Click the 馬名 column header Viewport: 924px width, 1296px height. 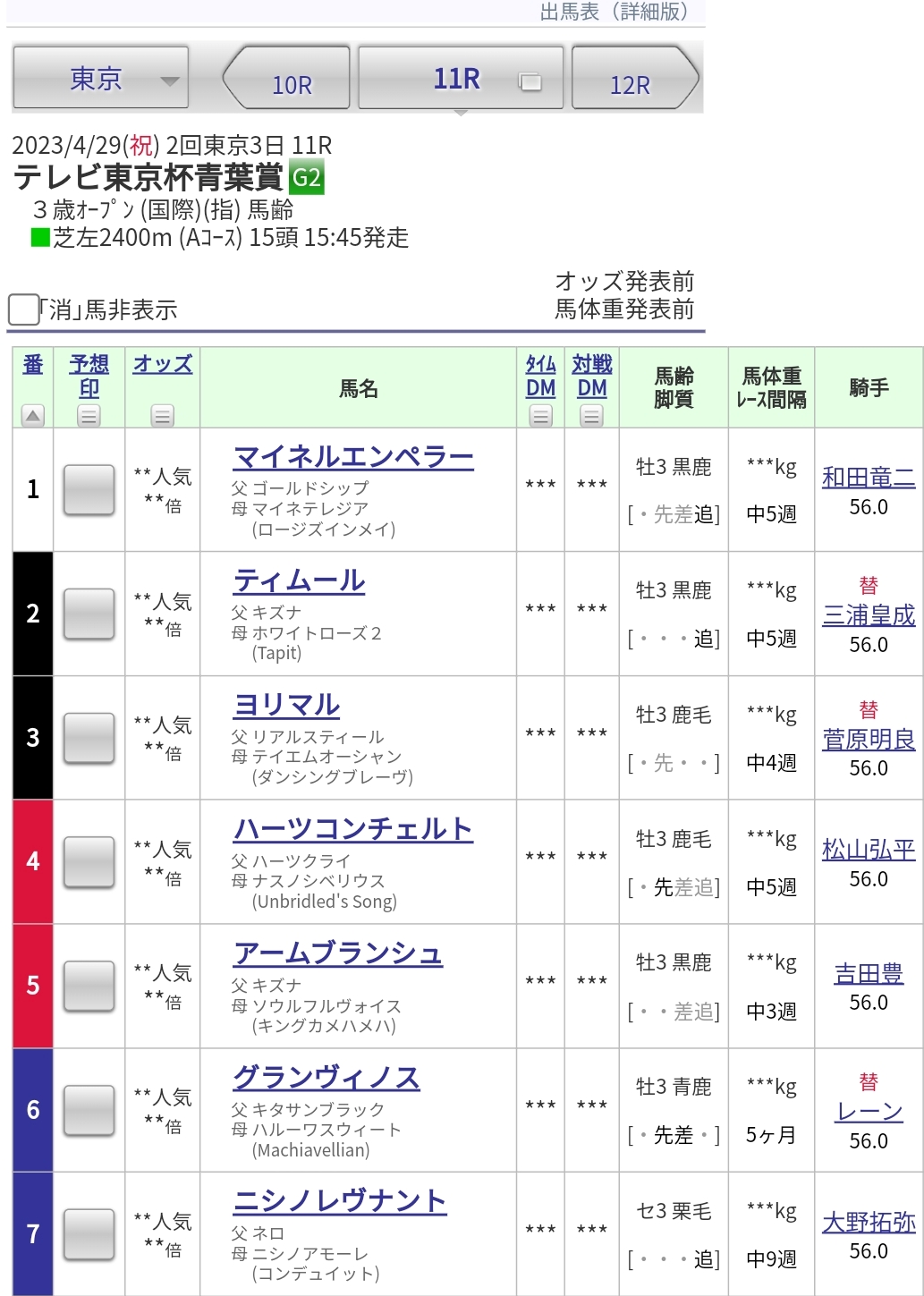point(359,388)
